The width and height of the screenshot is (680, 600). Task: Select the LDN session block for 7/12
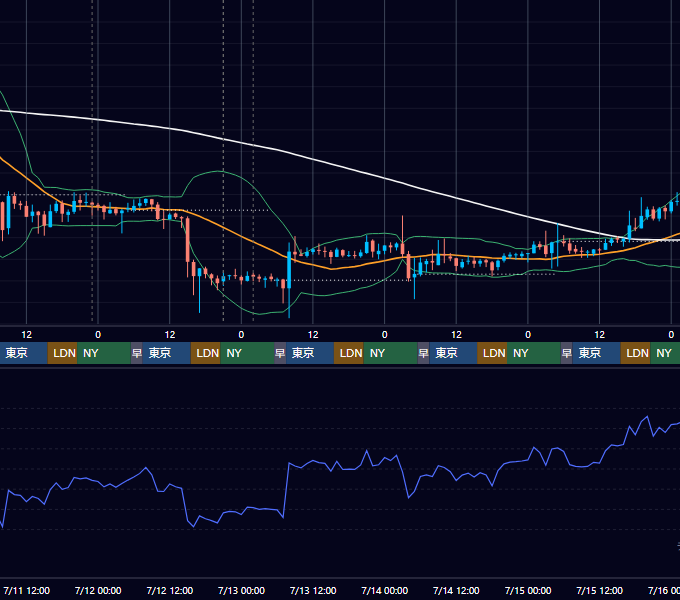point(206,353)
